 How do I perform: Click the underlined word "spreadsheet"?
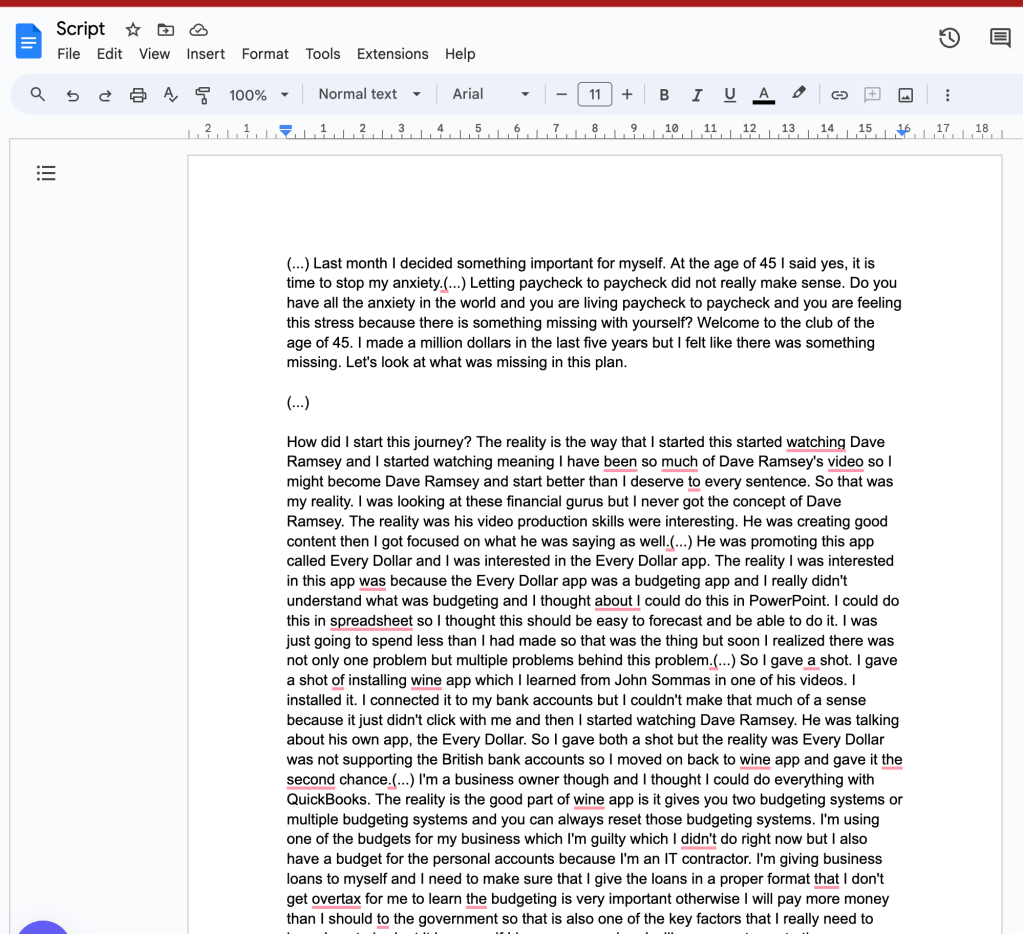[371, 620]
